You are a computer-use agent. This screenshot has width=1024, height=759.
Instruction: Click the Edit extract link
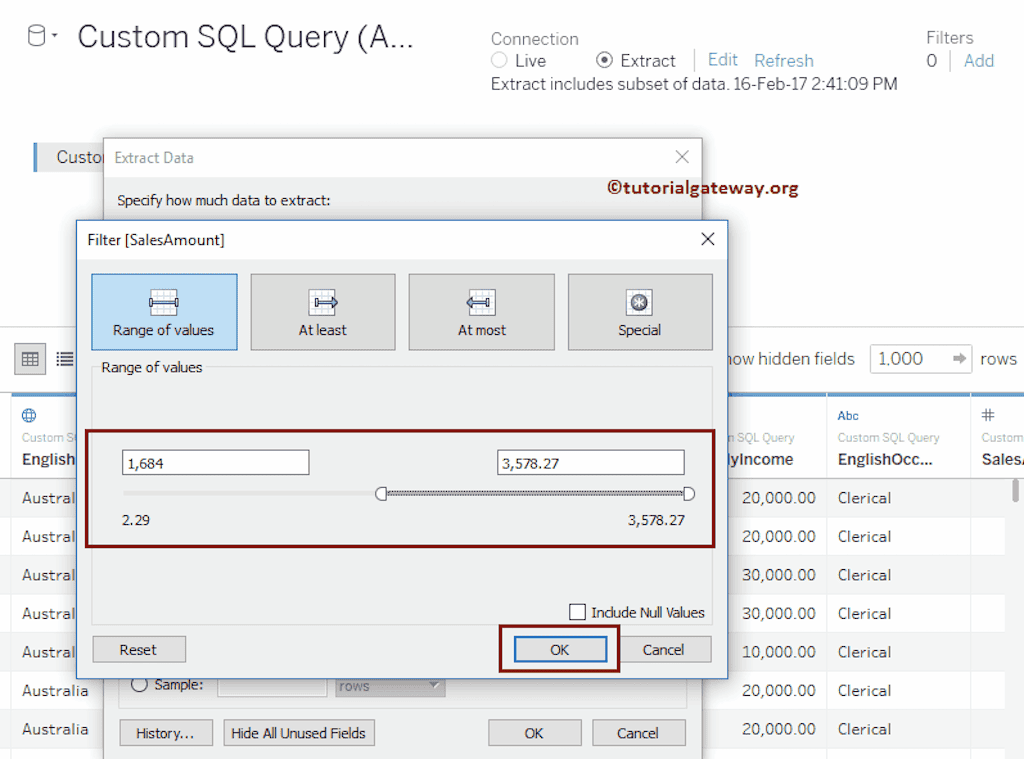[x=722, y=60]
